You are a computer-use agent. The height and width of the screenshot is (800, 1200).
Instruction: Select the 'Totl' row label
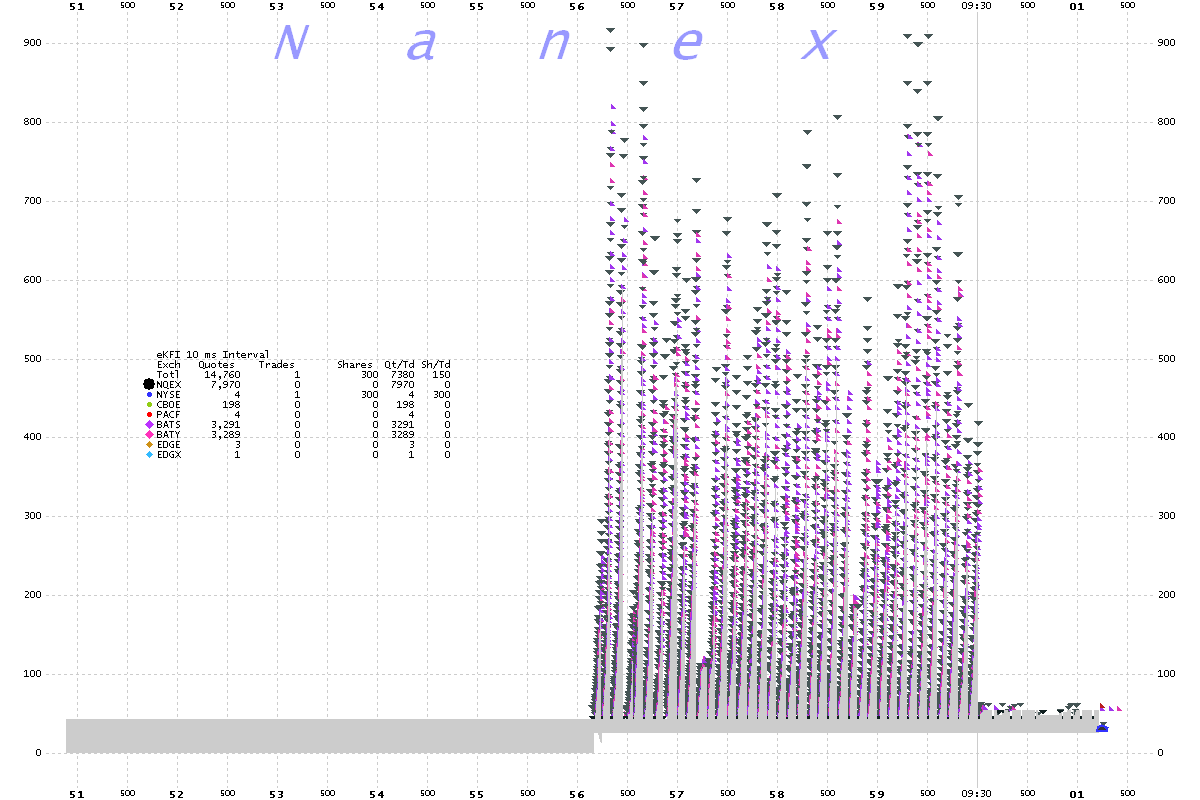[168, 374]
